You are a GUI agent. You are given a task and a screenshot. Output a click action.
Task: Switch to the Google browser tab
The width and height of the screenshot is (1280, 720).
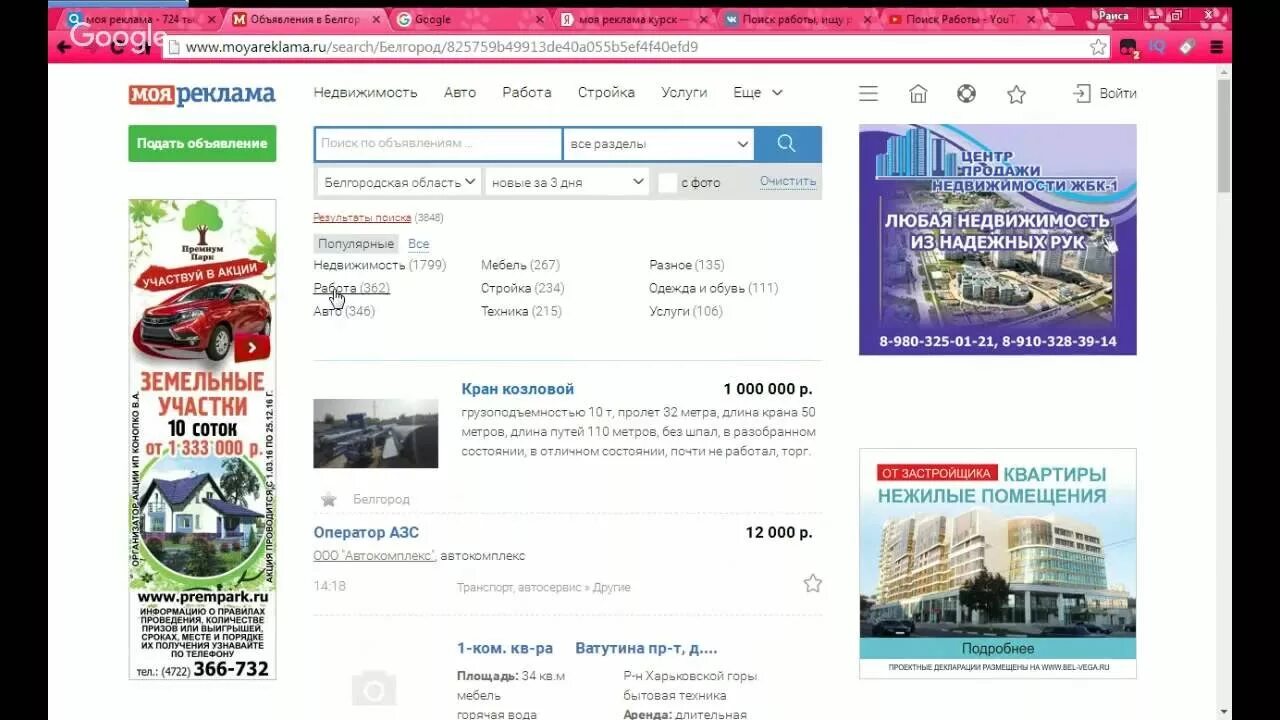(x=470, y=19)
